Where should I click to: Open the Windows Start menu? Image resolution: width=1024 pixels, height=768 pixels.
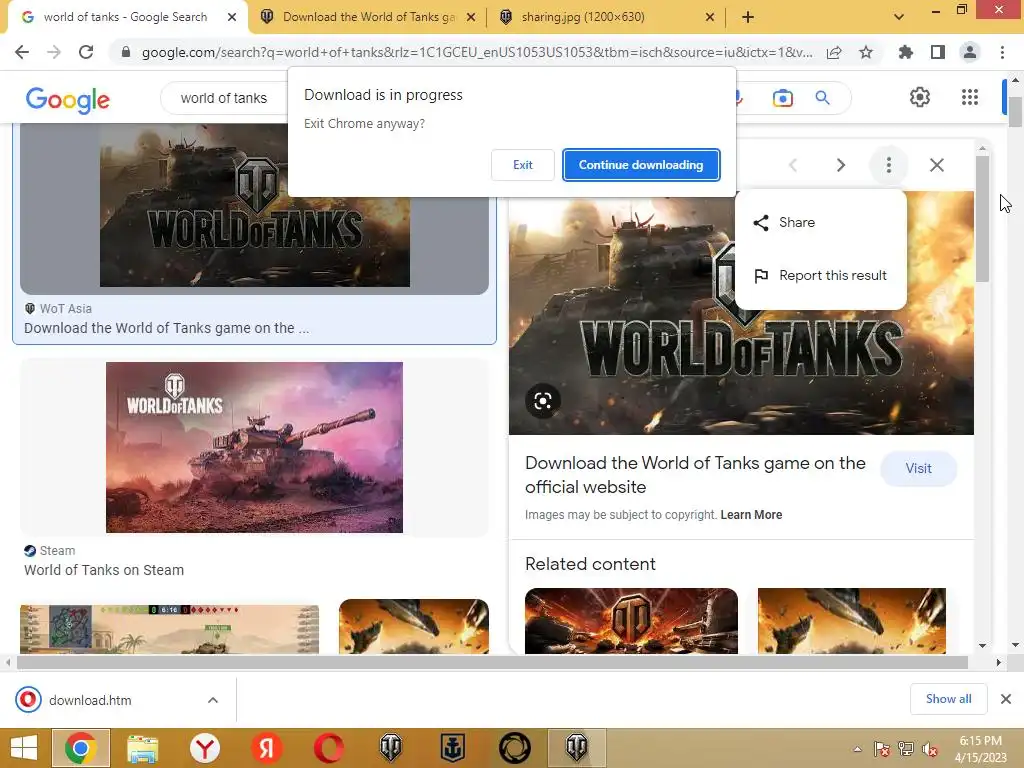[24, 748]
